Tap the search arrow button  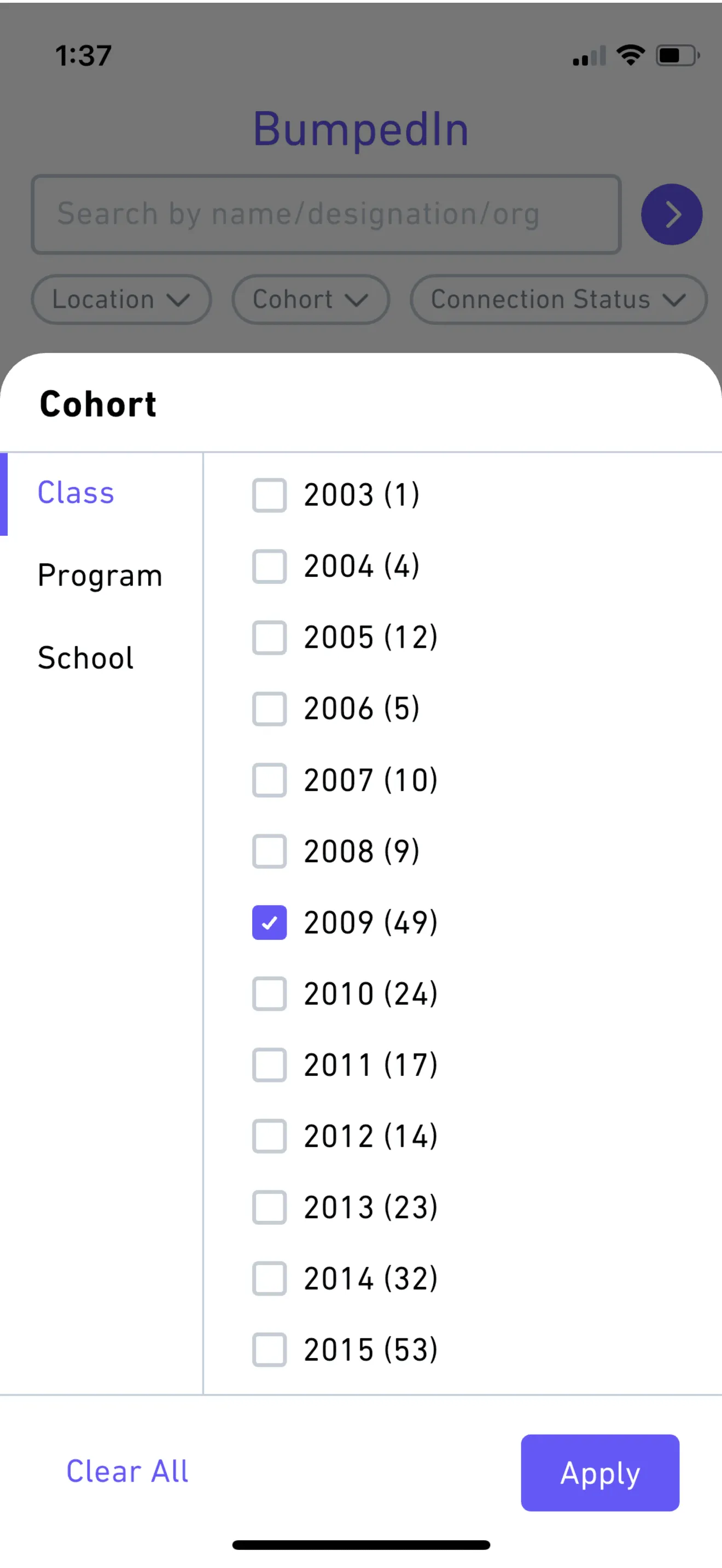coord(671,214)
